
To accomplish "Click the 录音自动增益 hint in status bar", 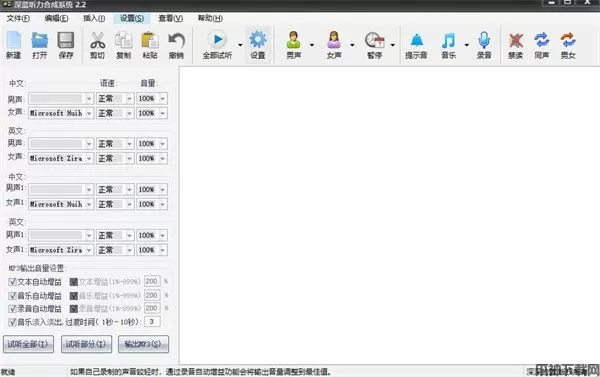I will [x=201, y=372].
